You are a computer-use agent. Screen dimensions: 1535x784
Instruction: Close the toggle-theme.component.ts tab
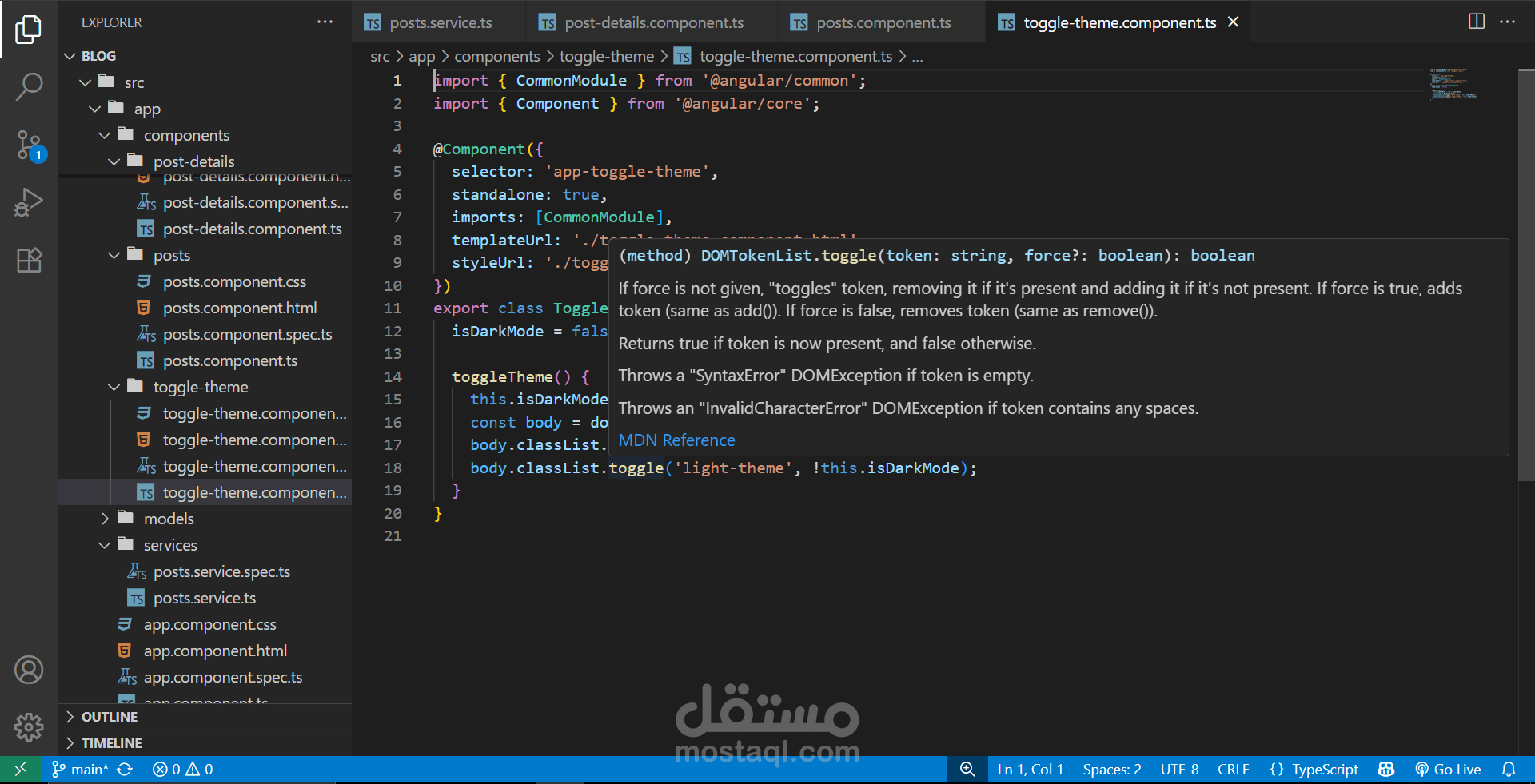pos(1234,22)
